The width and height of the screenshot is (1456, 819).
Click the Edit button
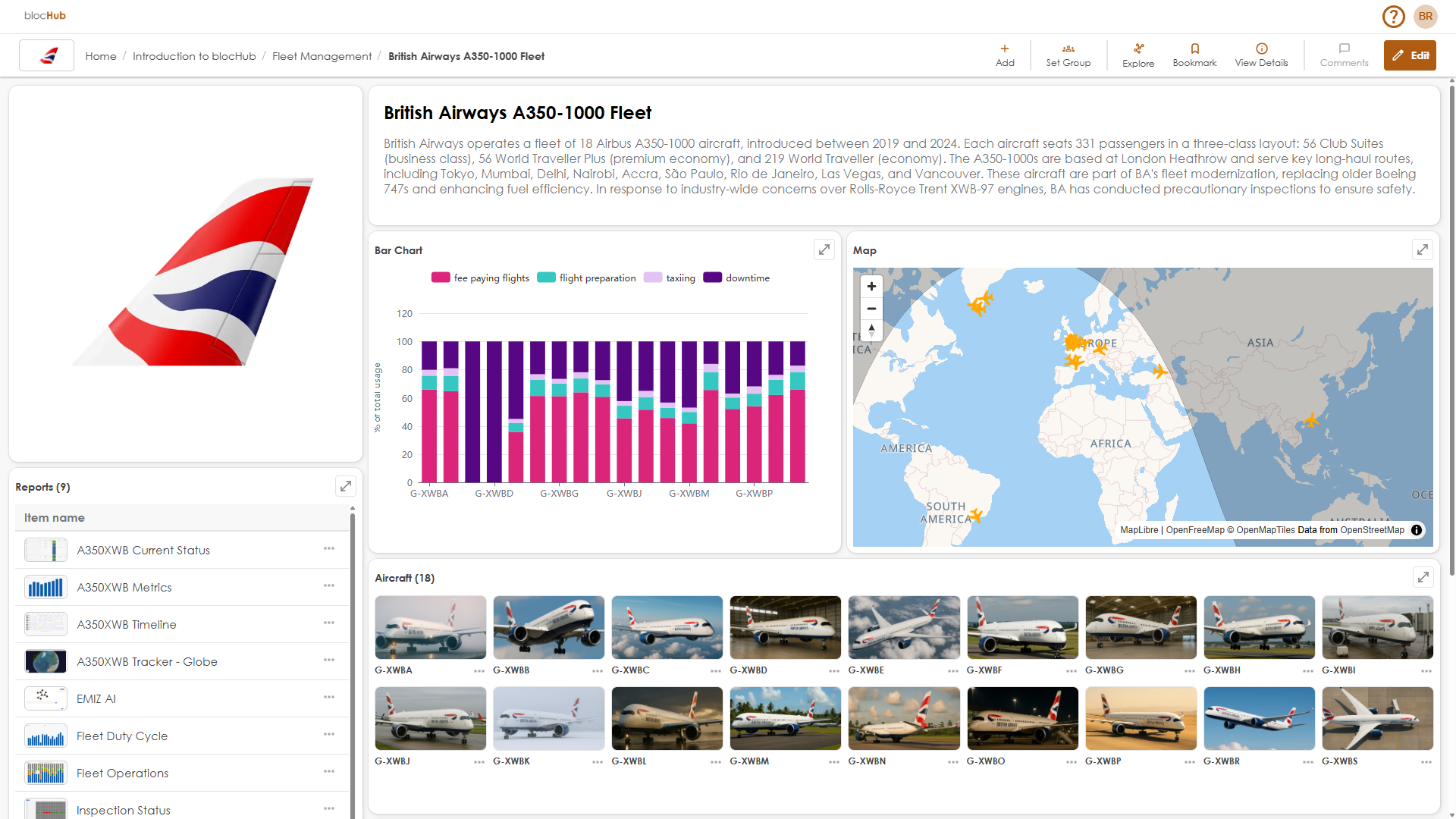coord(1410,55)
